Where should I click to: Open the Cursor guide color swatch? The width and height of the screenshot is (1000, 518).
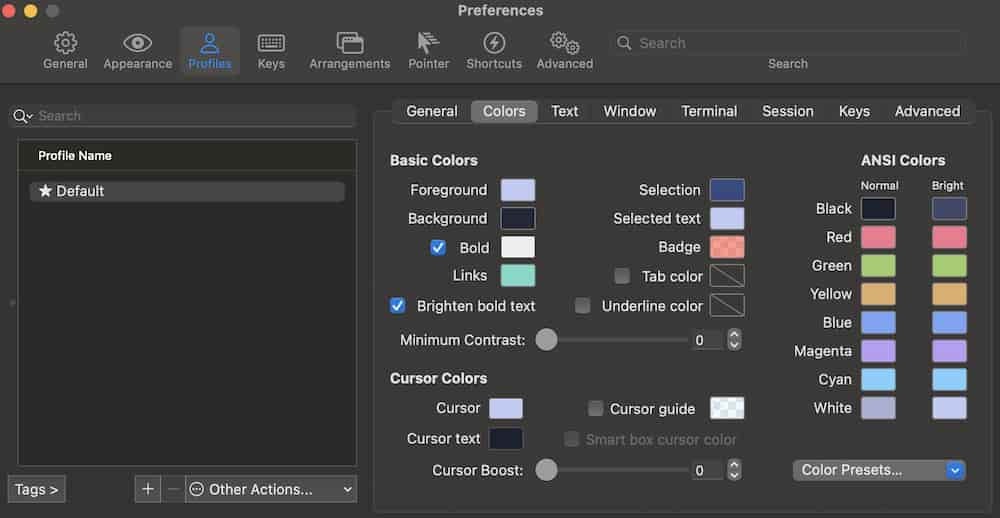click(727, 408)
